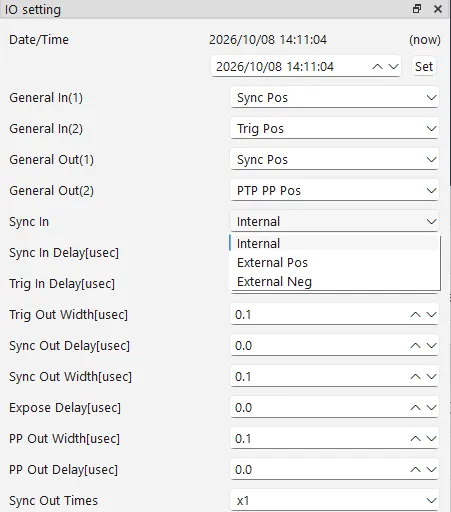Open the Sync Out Times dropdown
This screenshot has height=512, width=451.
click(334, 501)
